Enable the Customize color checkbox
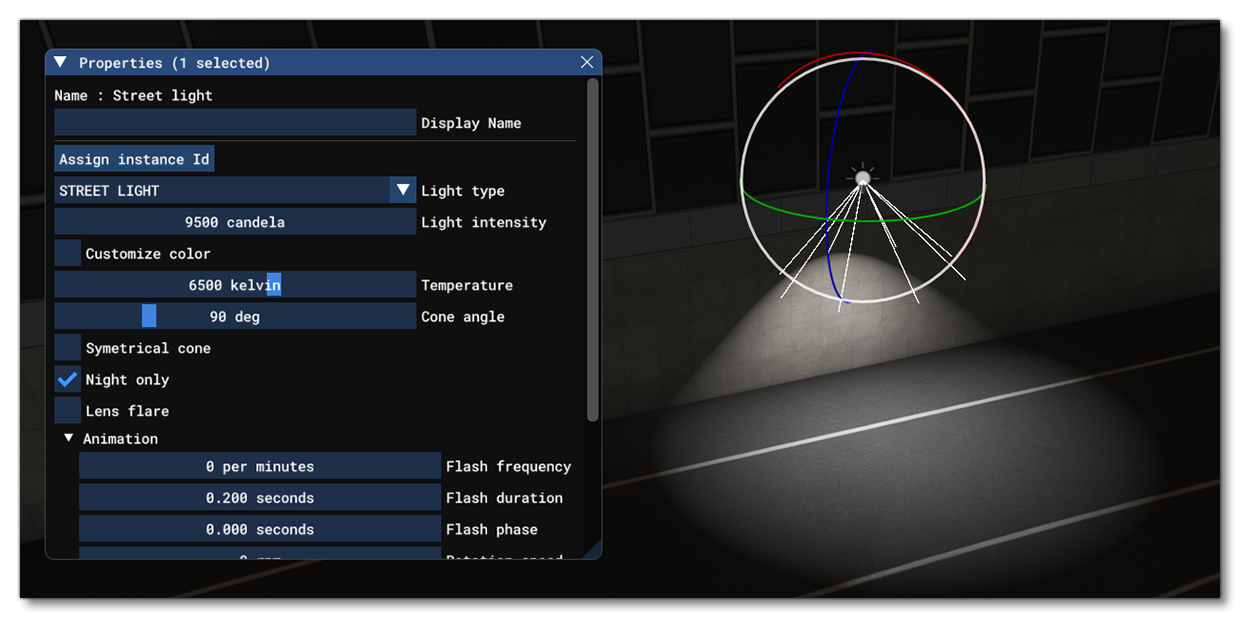1240x618 pixels. tap(68, 254)
